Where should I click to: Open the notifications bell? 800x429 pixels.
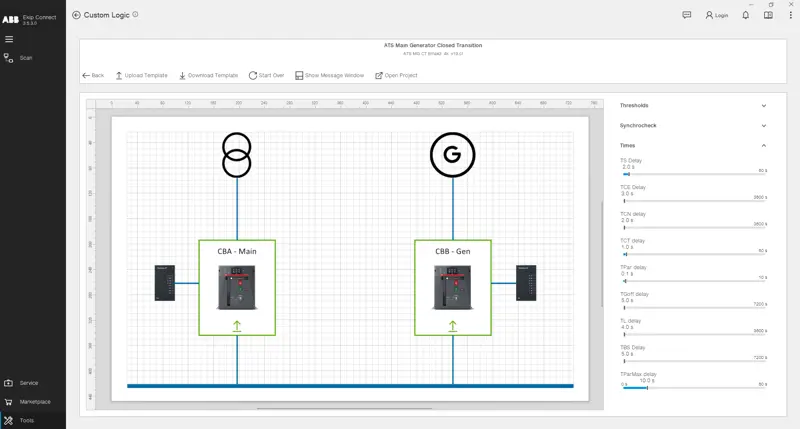(x=745, y=15)
